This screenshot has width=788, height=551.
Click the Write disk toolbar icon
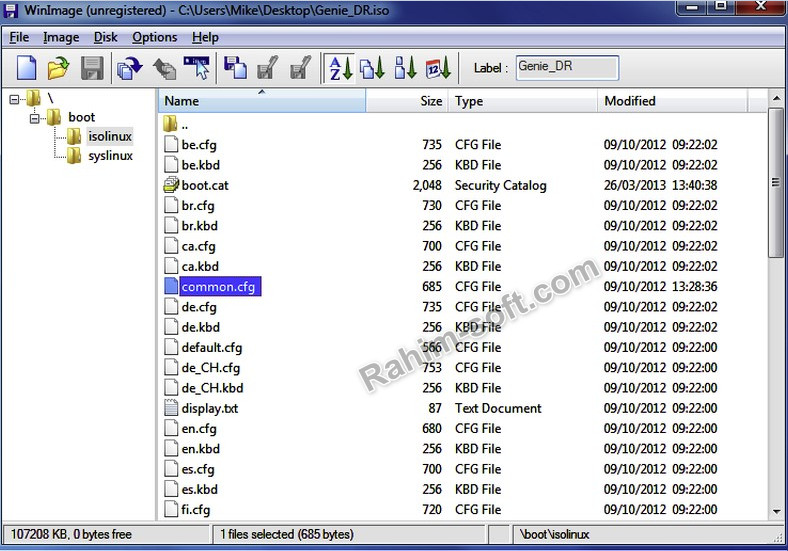[164, 68]
